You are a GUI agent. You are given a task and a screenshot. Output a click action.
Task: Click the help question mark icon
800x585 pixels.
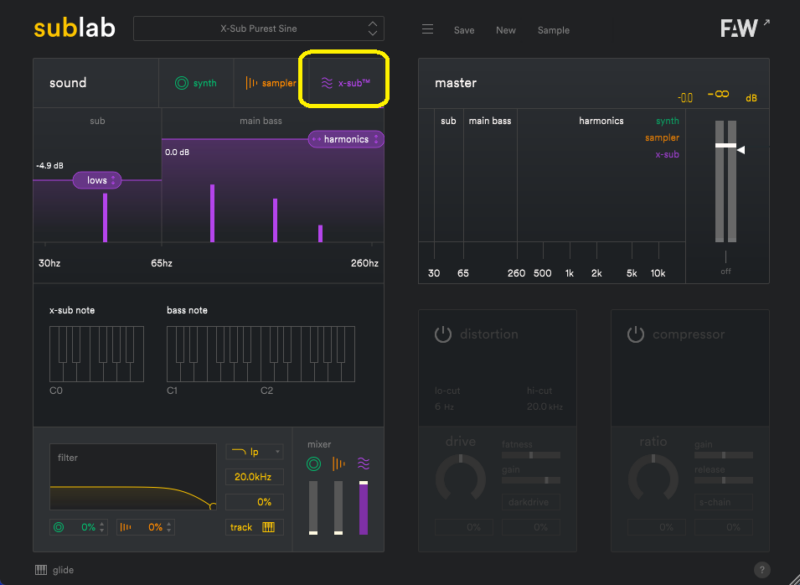tap(762, 569)
